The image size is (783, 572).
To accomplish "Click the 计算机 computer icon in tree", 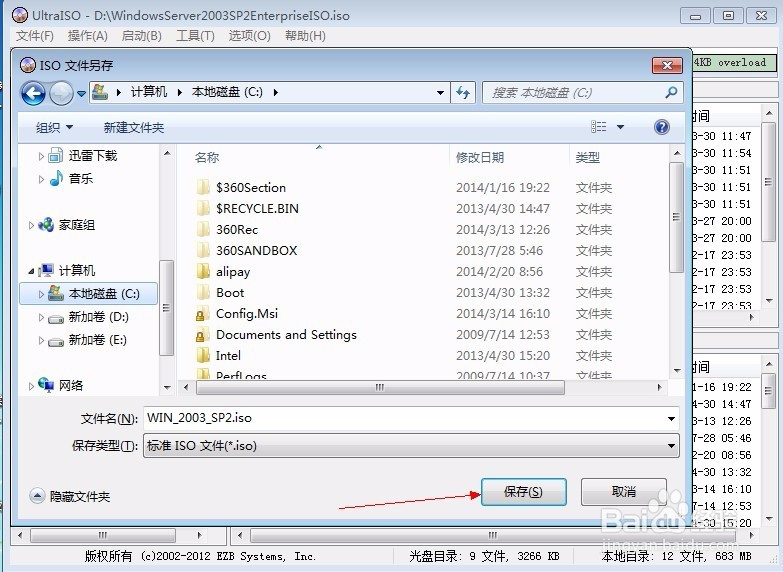I will tap(46, 270).
